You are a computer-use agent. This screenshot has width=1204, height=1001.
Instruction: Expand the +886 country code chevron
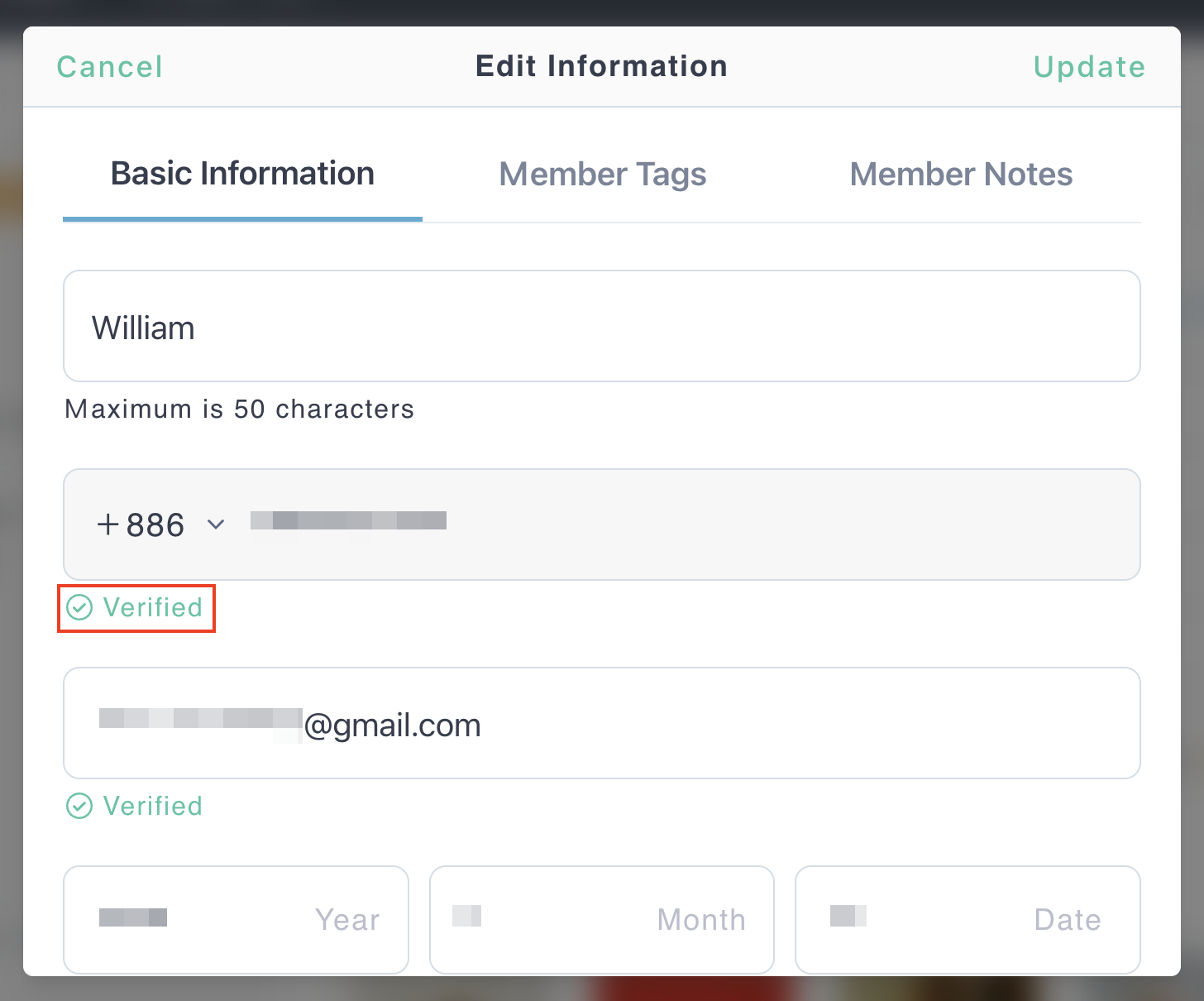216,524
